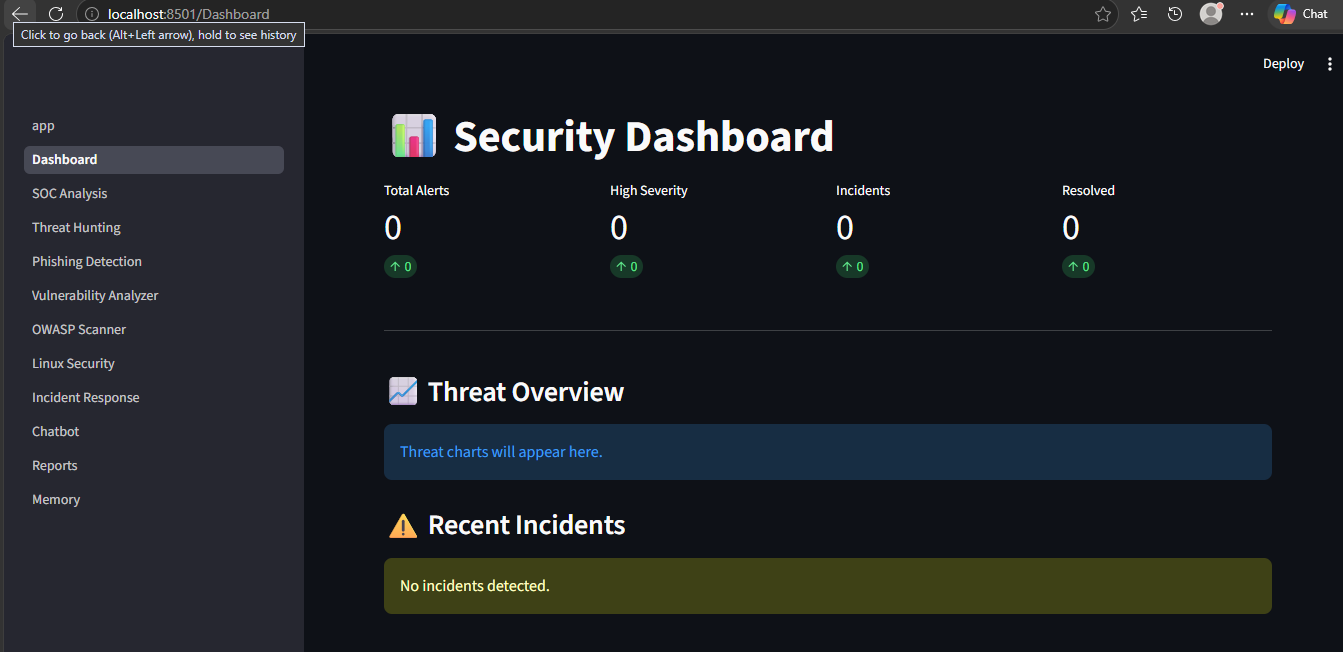Click the site info icon in address bar

click(x=92, y=14)
